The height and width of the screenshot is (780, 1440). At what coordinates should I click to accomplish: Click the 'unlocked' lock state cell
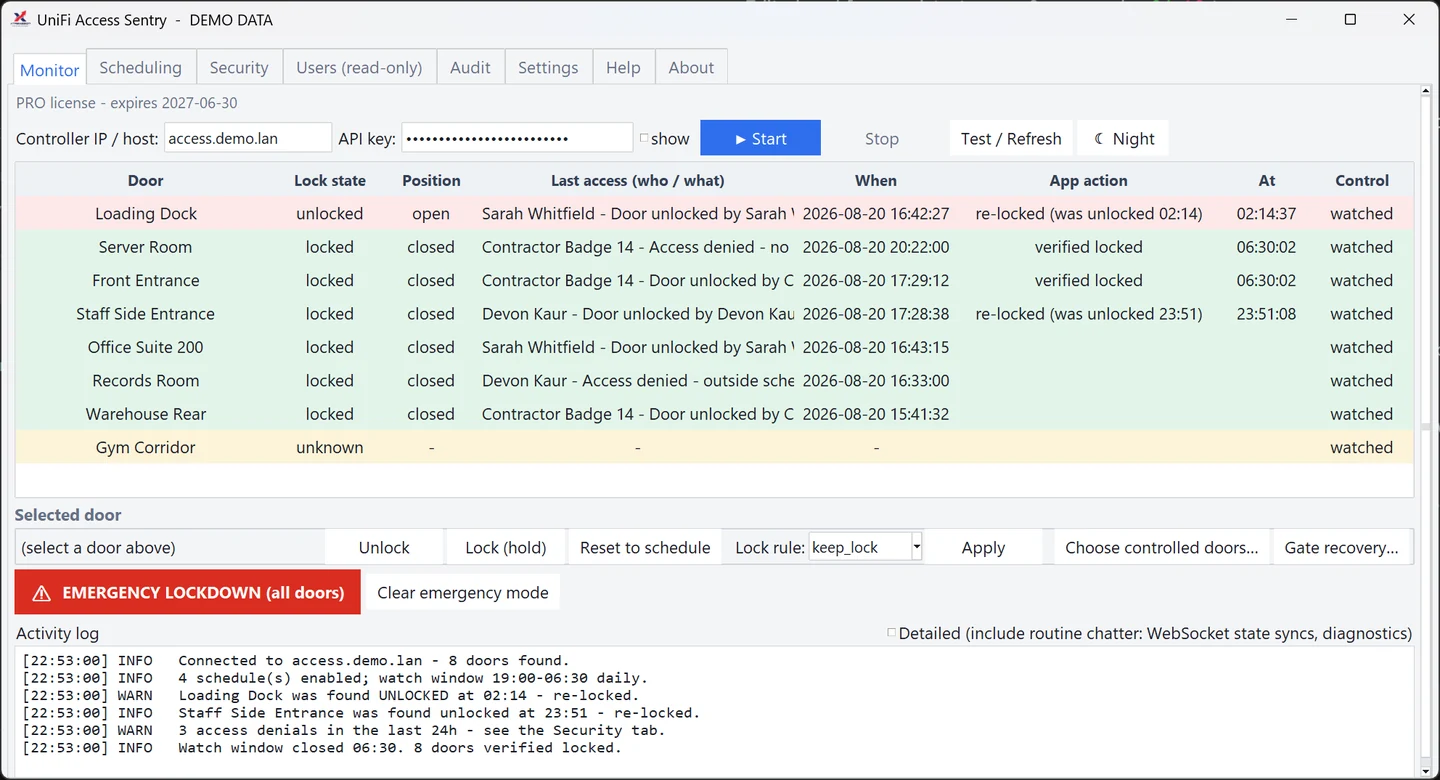[x=330, y=213]
